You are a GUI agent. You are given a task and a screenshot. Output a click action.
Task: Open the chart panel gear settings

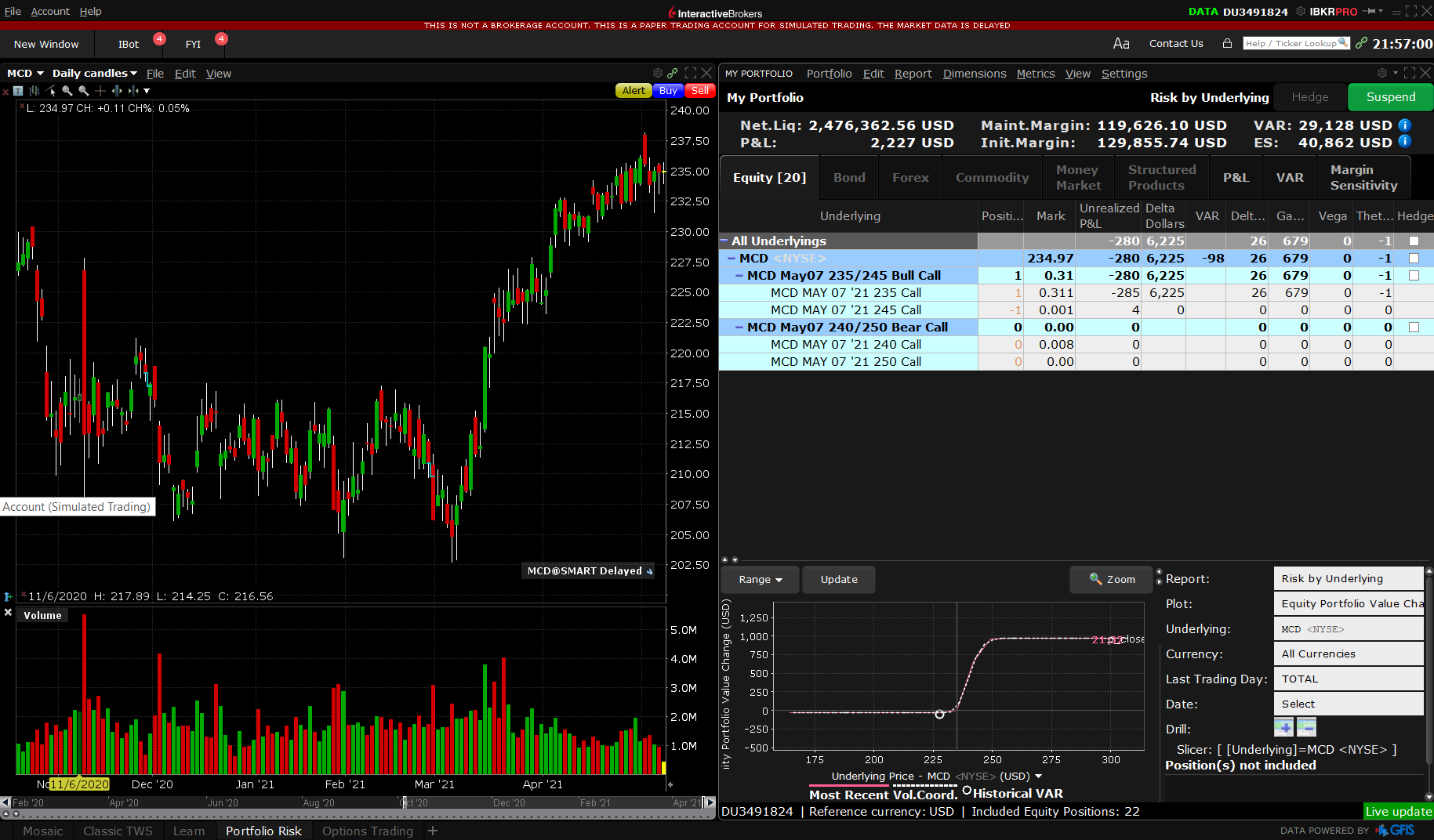click(x=658, y=73)
